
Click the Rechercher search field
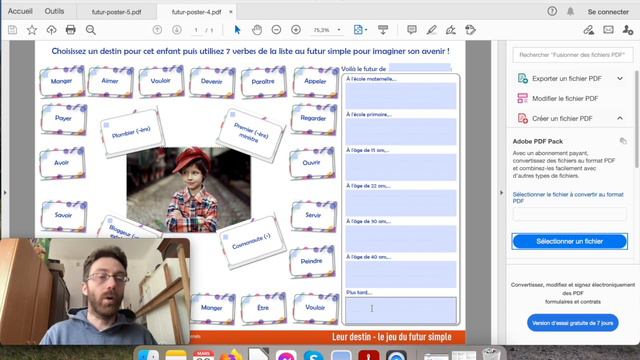coord(572,55)
